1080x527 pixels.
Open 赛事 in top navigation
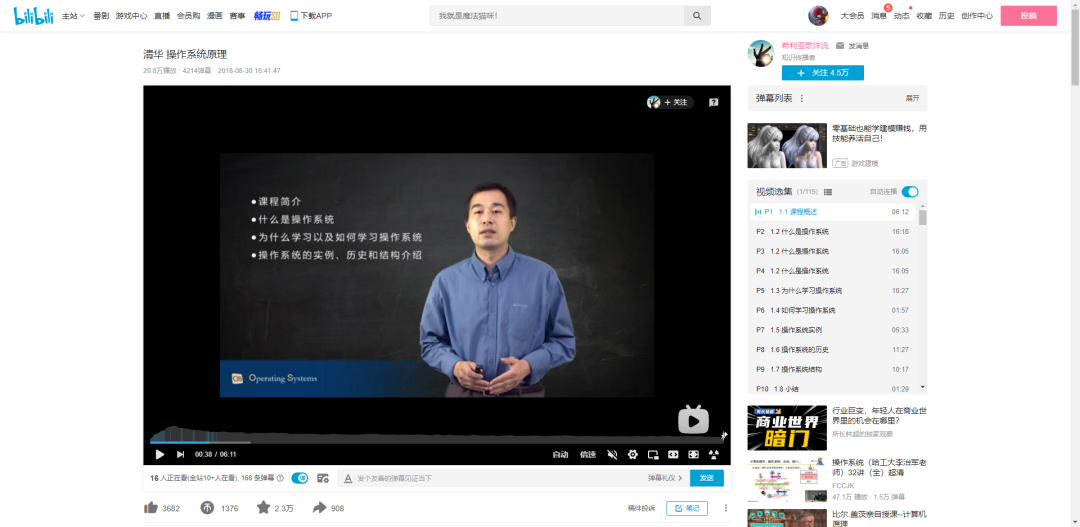point(237,16)
